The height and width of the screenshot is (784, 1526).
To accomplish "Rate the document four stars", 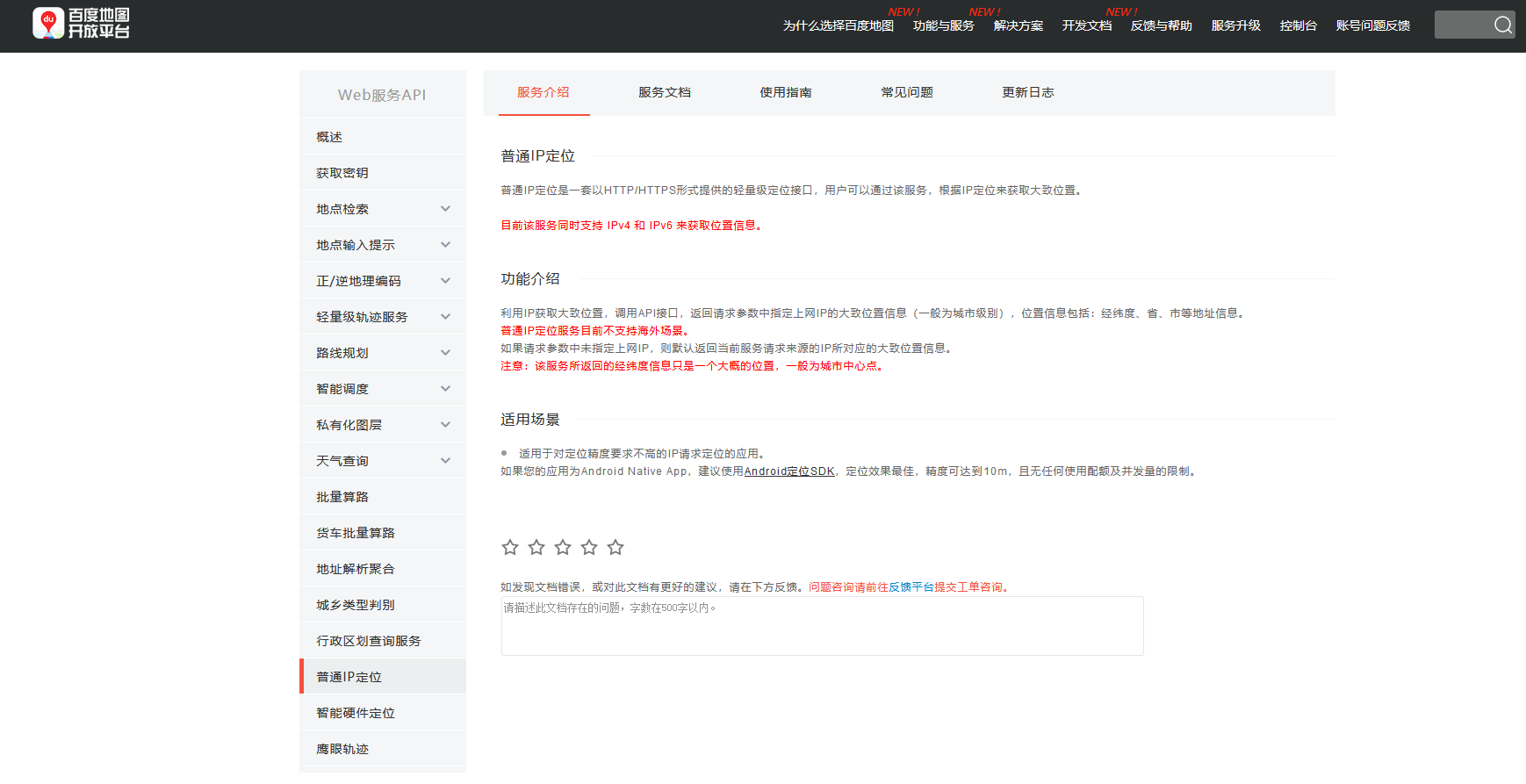I will [x=589, y=547].
